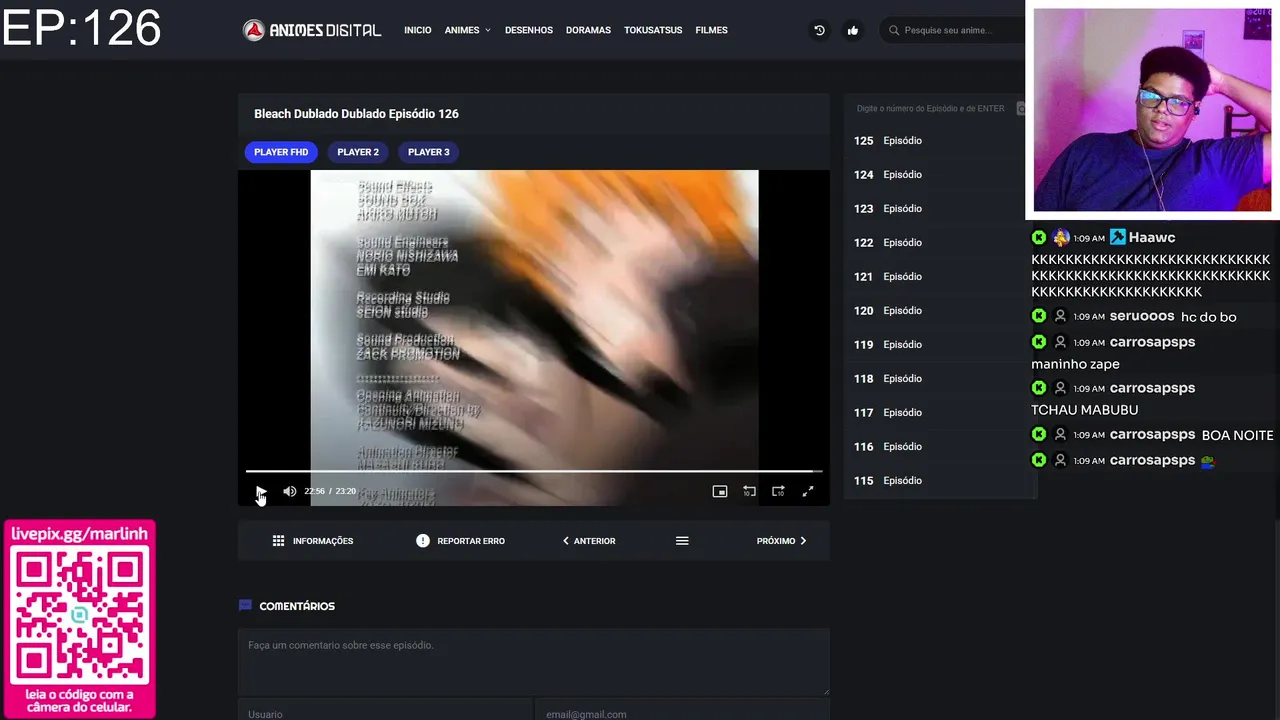Switch to Player 2
The image size is (1280, 720).
click(358, 152)
